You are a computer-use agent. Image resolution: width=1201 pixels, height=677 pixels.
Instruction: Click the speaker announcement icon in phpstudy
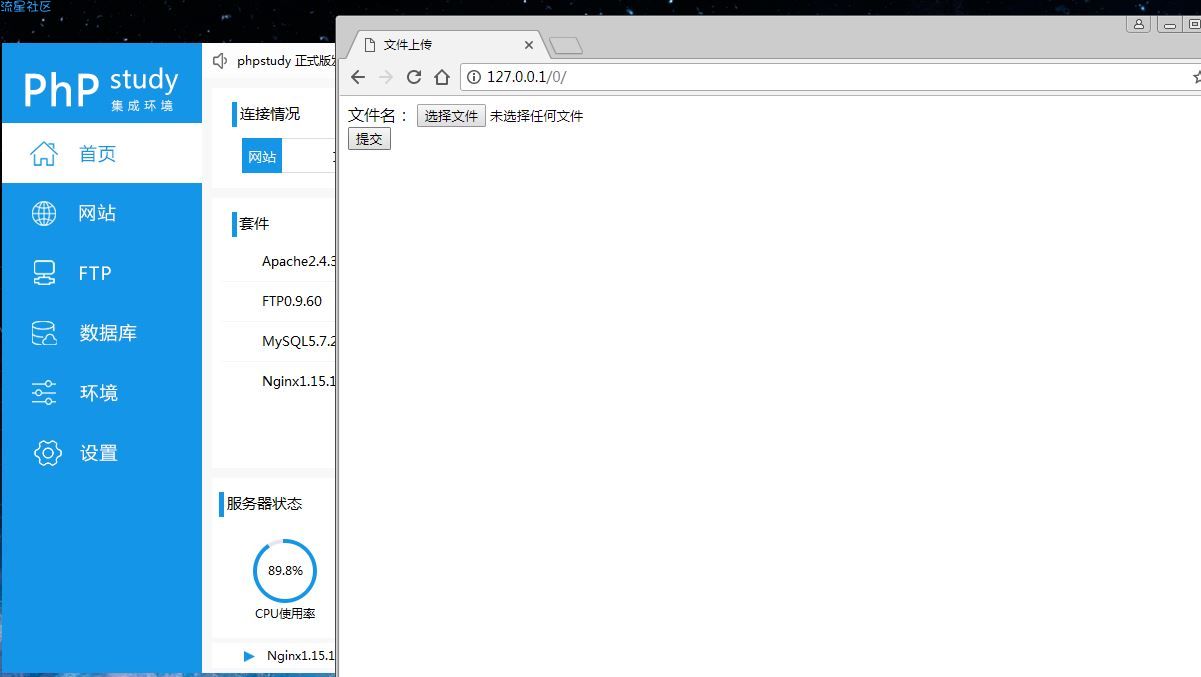pos(220,61)
